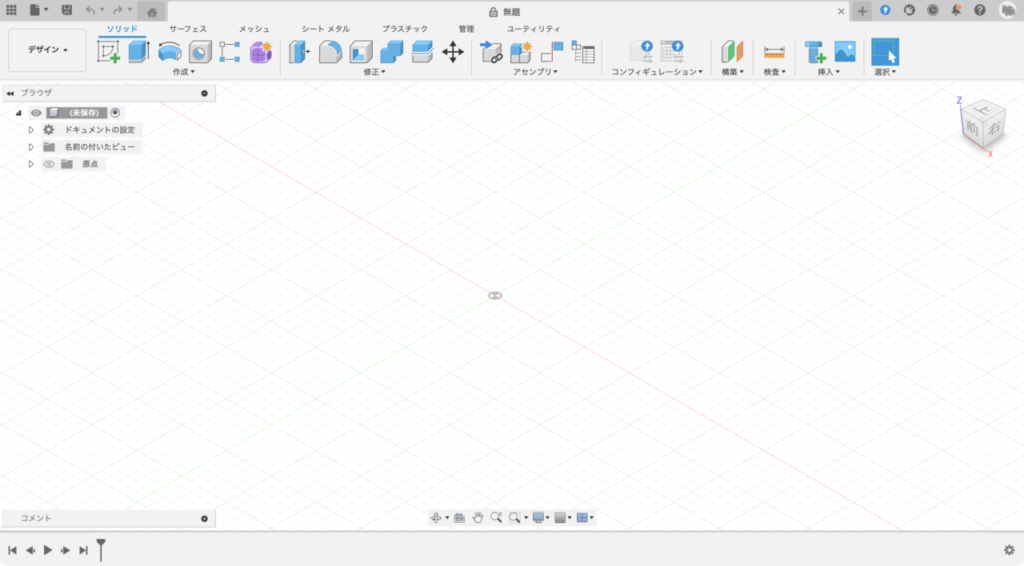Open the File menu icon
The width and height of the screenshot is (1024, 566).
point(38,10)
